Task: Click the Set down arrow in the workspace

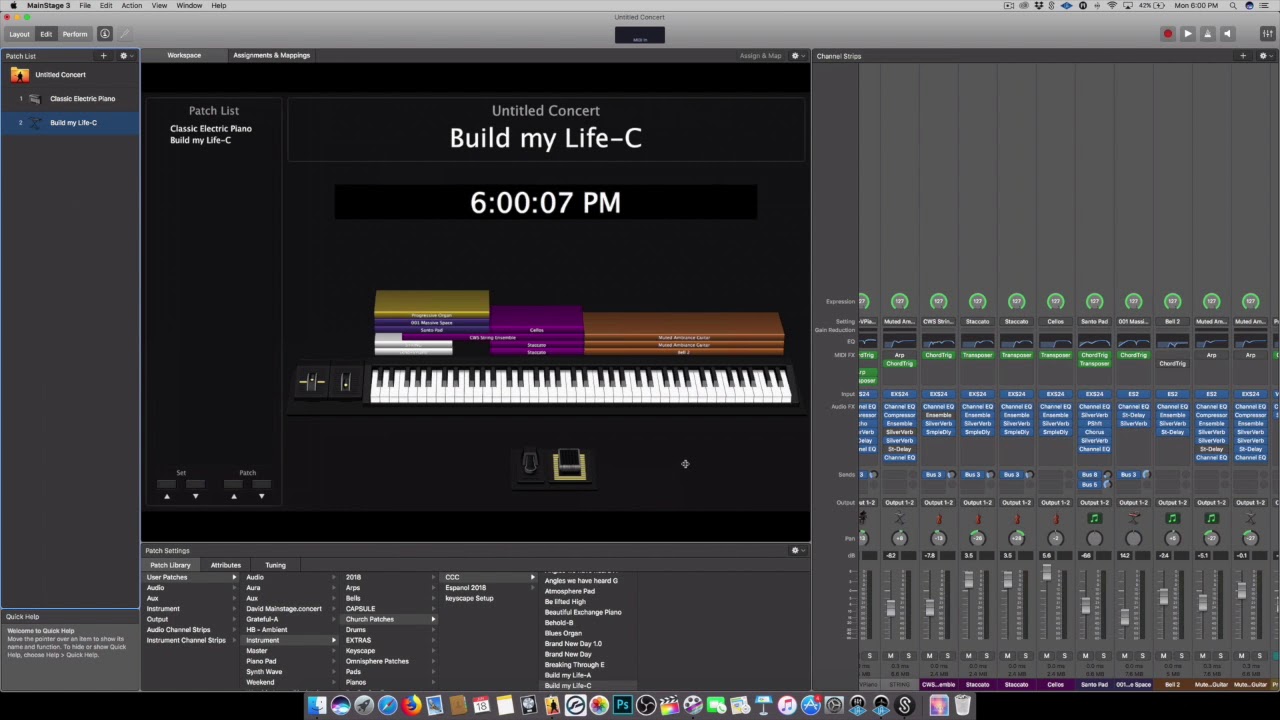Action: (x=195, y=496)
